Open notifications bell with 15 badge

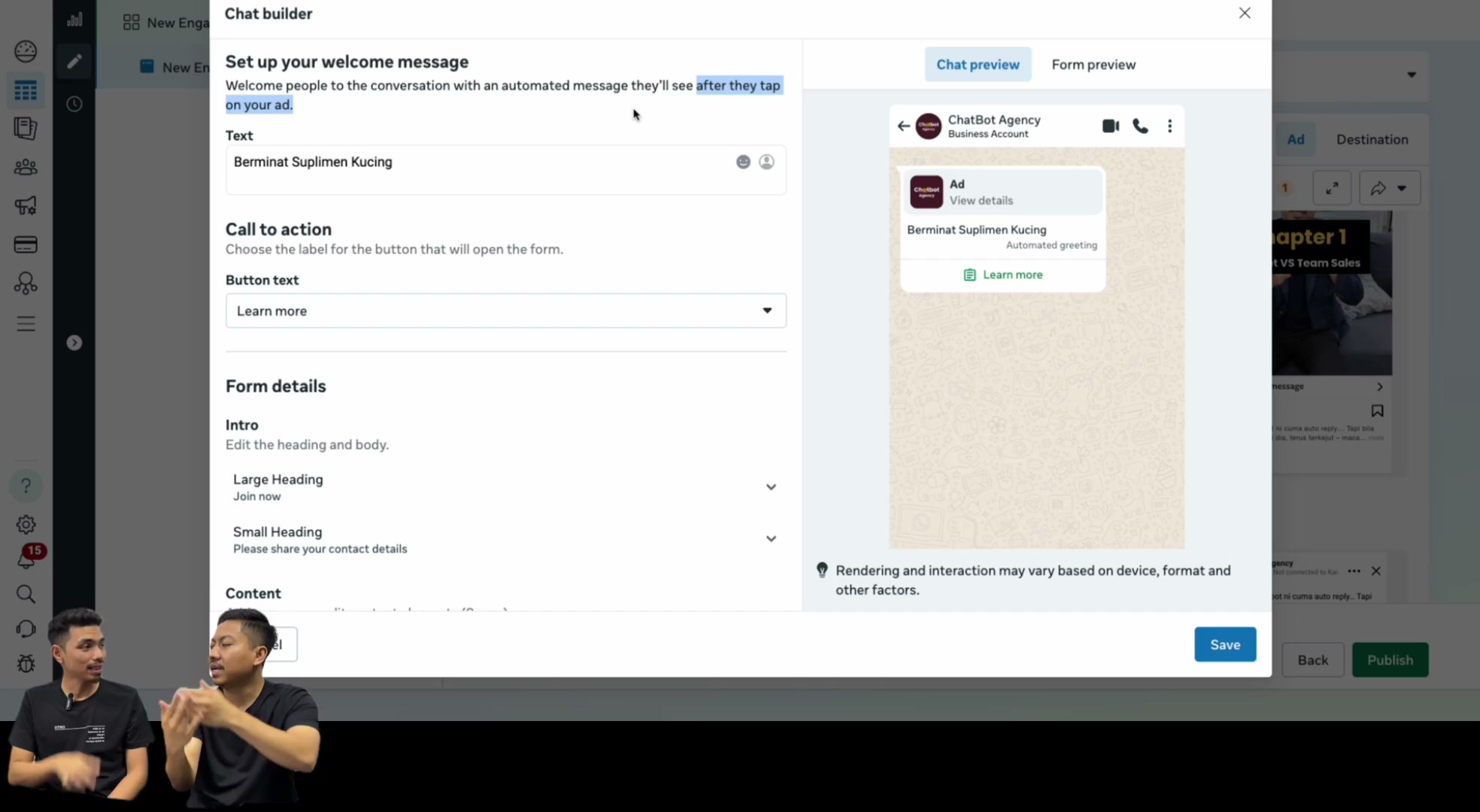[27, 559]
